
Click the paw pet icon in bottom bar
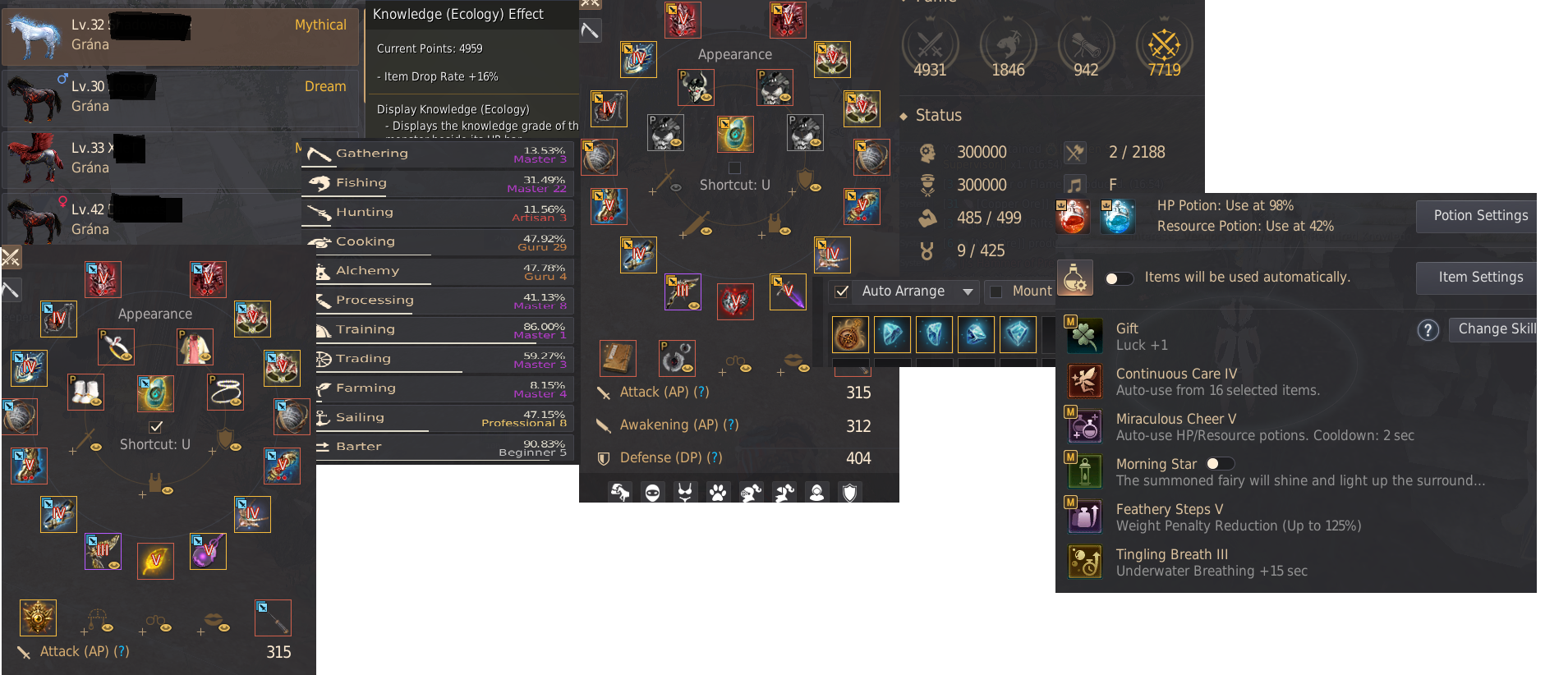(718, 493)
